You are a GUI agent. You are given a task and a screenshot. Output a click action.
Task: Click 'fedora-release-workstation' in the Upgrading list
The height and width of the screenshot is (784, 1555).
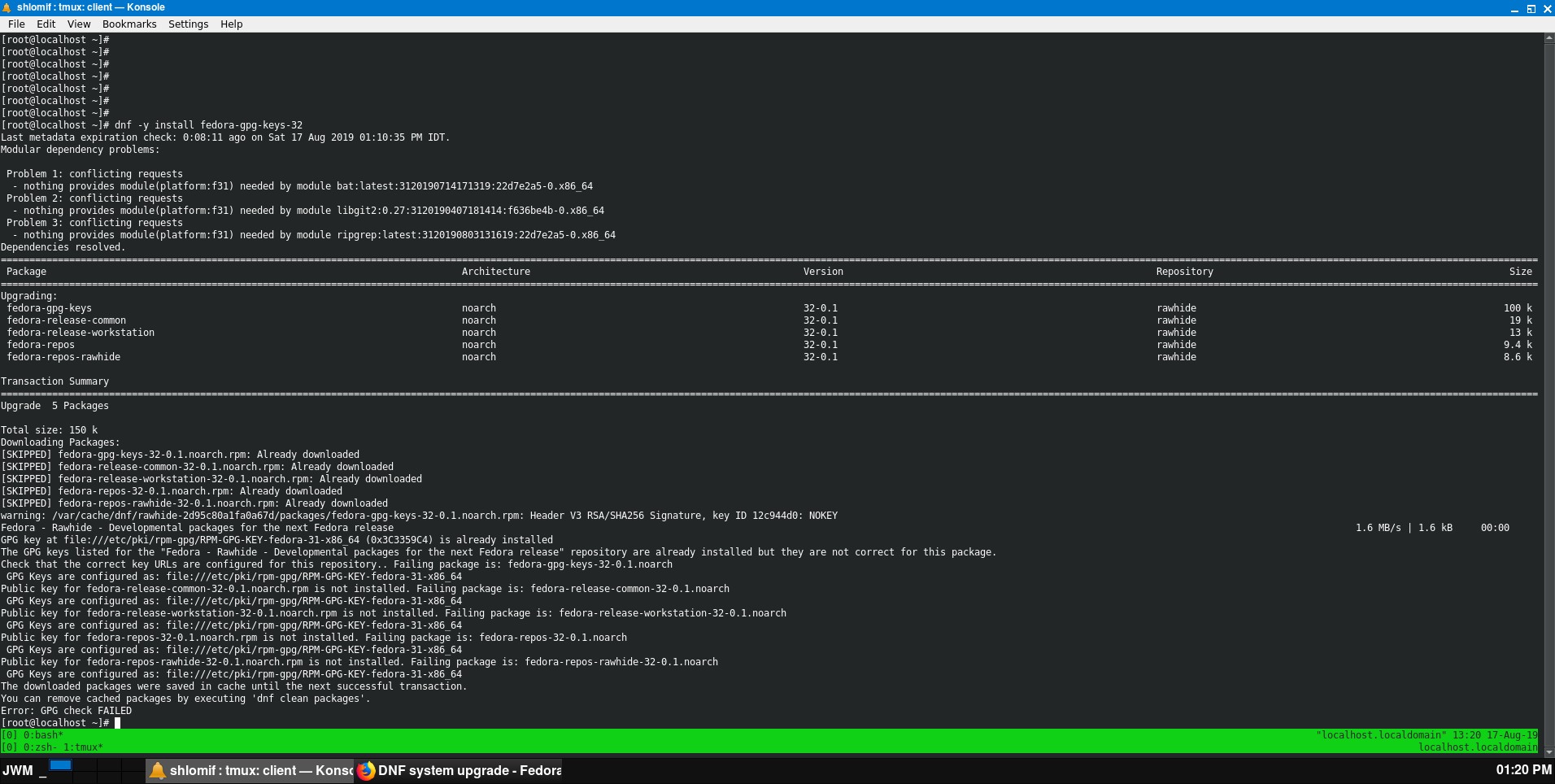pyautogui.click(x=81, y=333)
